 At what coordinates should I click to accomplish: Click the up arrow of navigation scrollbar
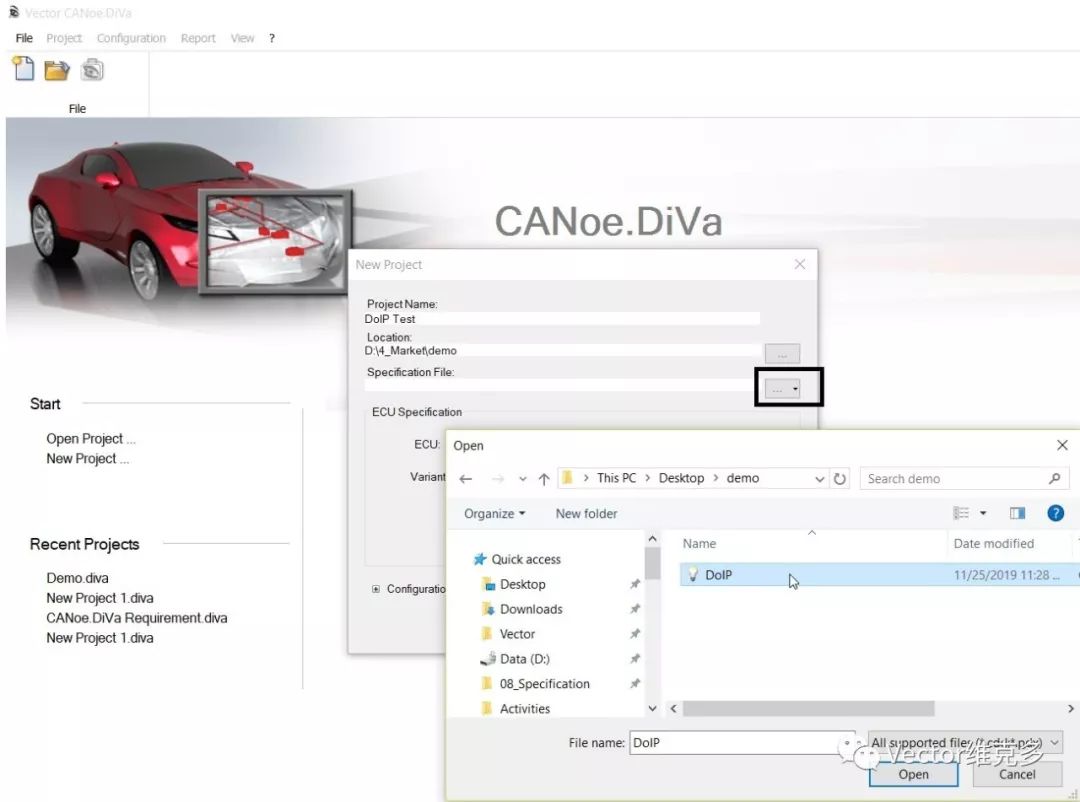[652, 539]
